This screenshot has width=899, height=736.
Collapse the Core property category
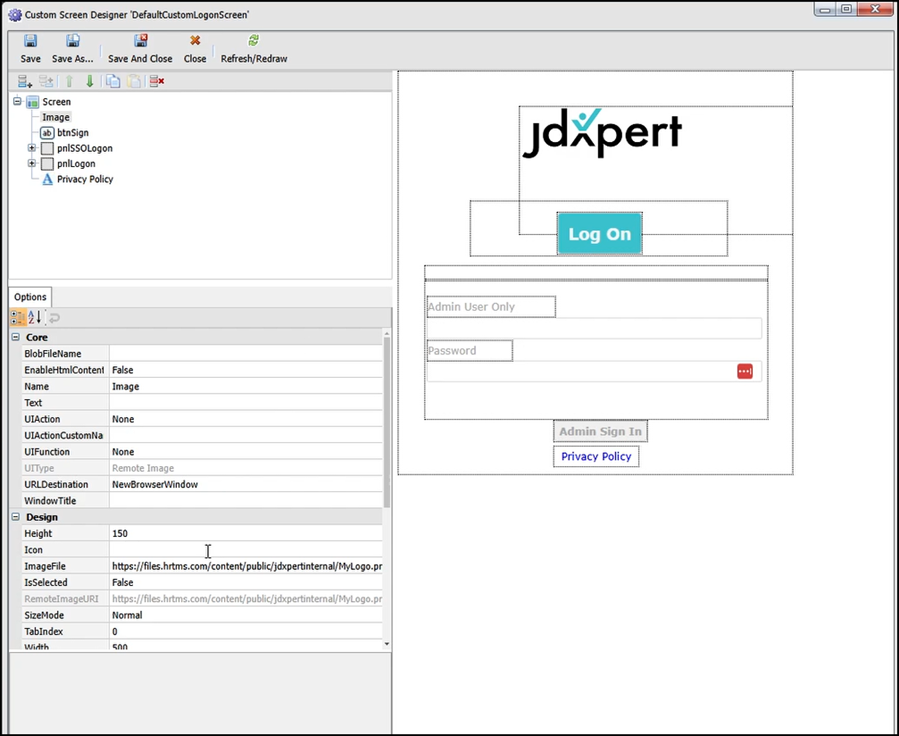pos(16,338)
